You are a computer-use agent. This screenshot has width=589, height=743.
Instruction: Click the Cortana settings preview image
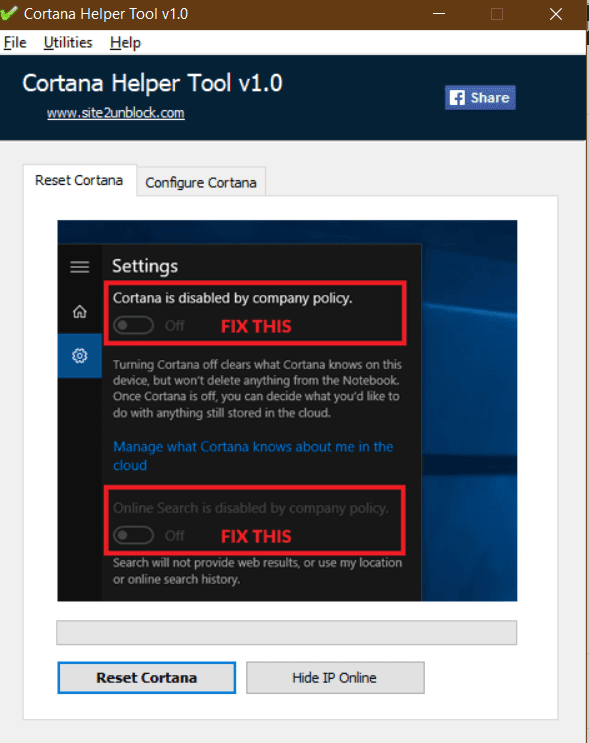pyautogui.click(x=287, y=410)
